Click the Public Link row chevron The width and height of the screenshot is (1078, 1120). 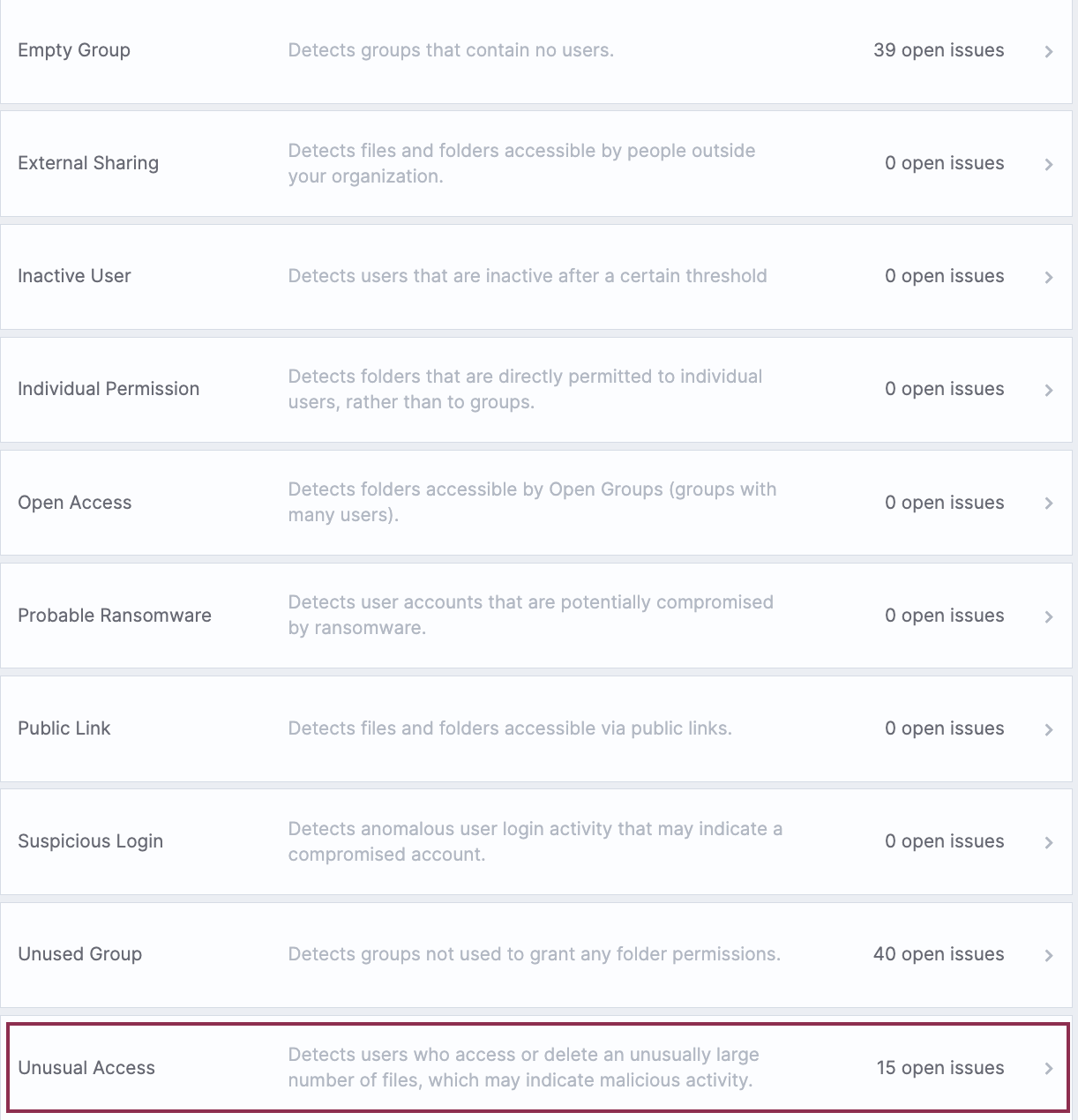1049,729
